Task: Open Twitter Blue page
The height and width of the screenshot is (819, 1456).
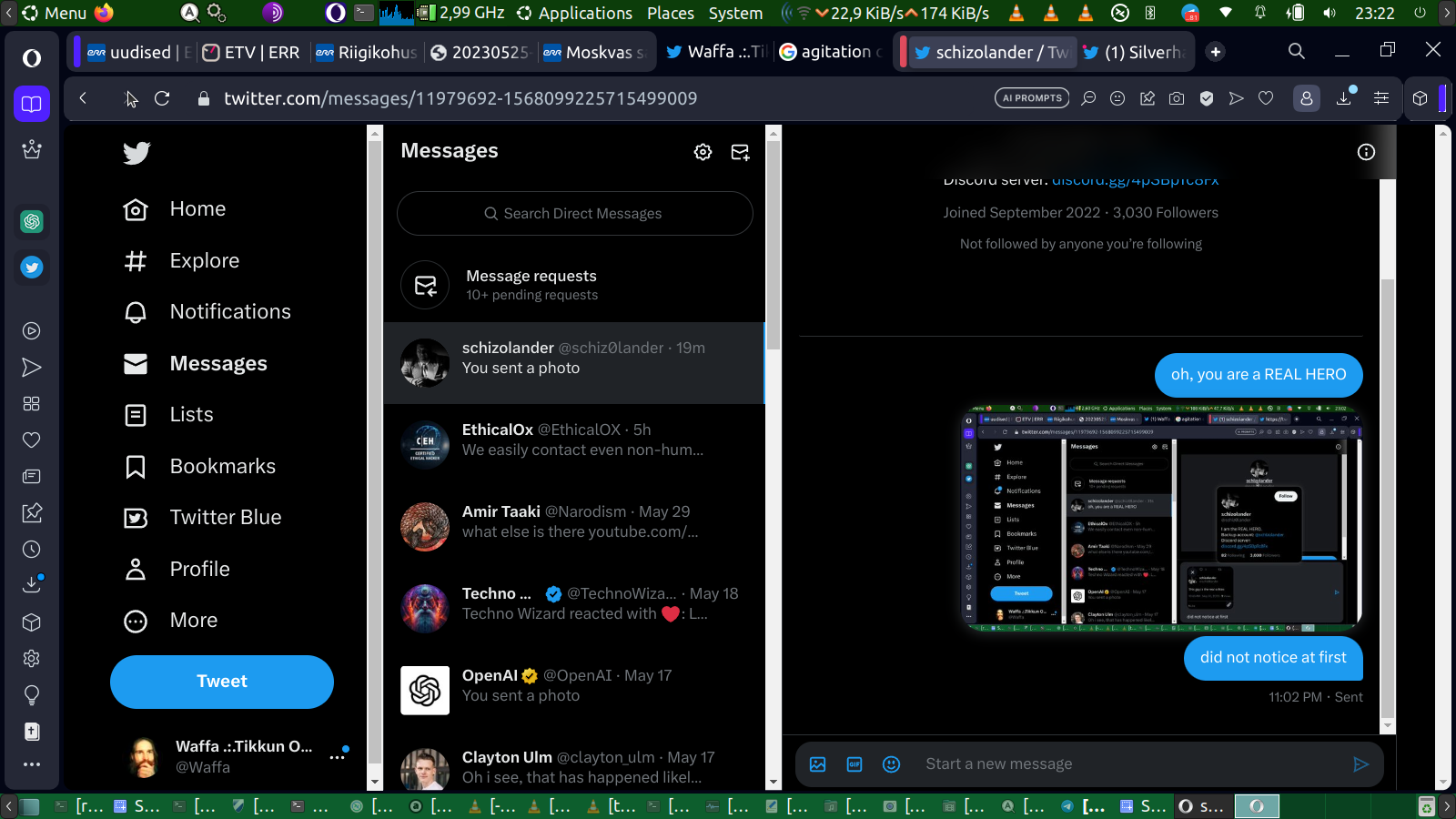Action: point(202,518)
